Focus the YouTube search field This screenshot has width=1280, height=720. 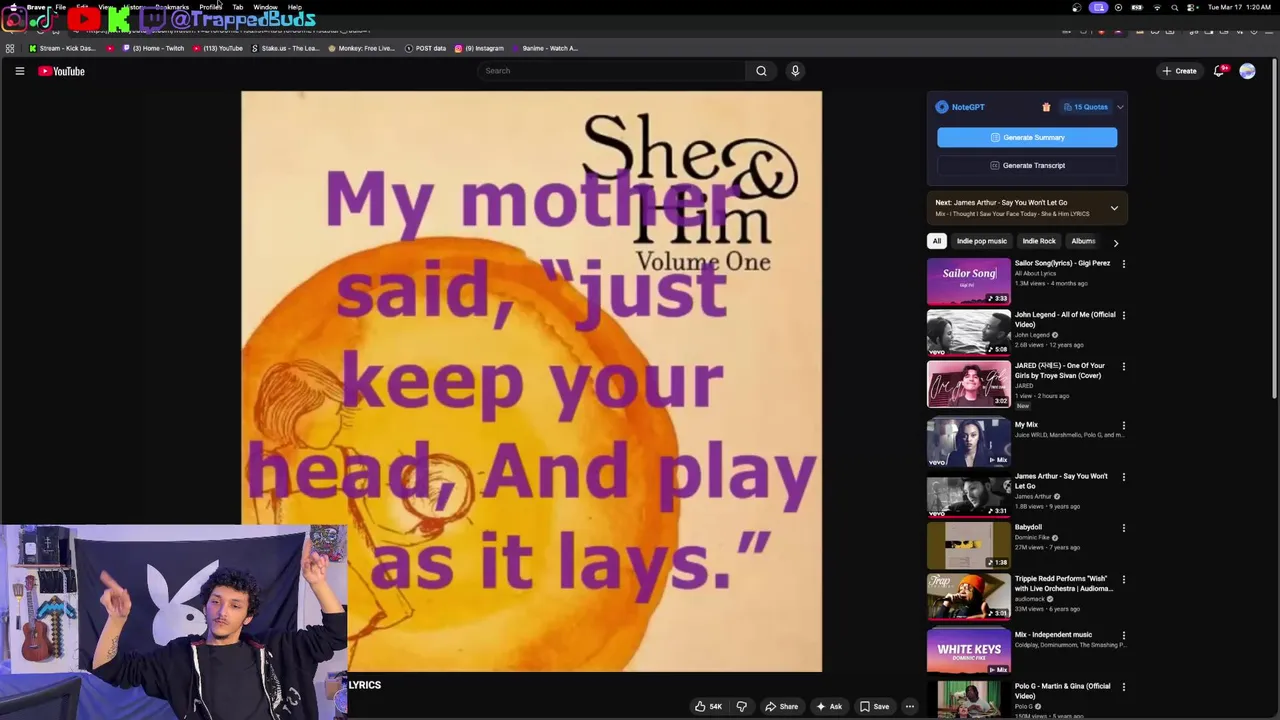612,71
